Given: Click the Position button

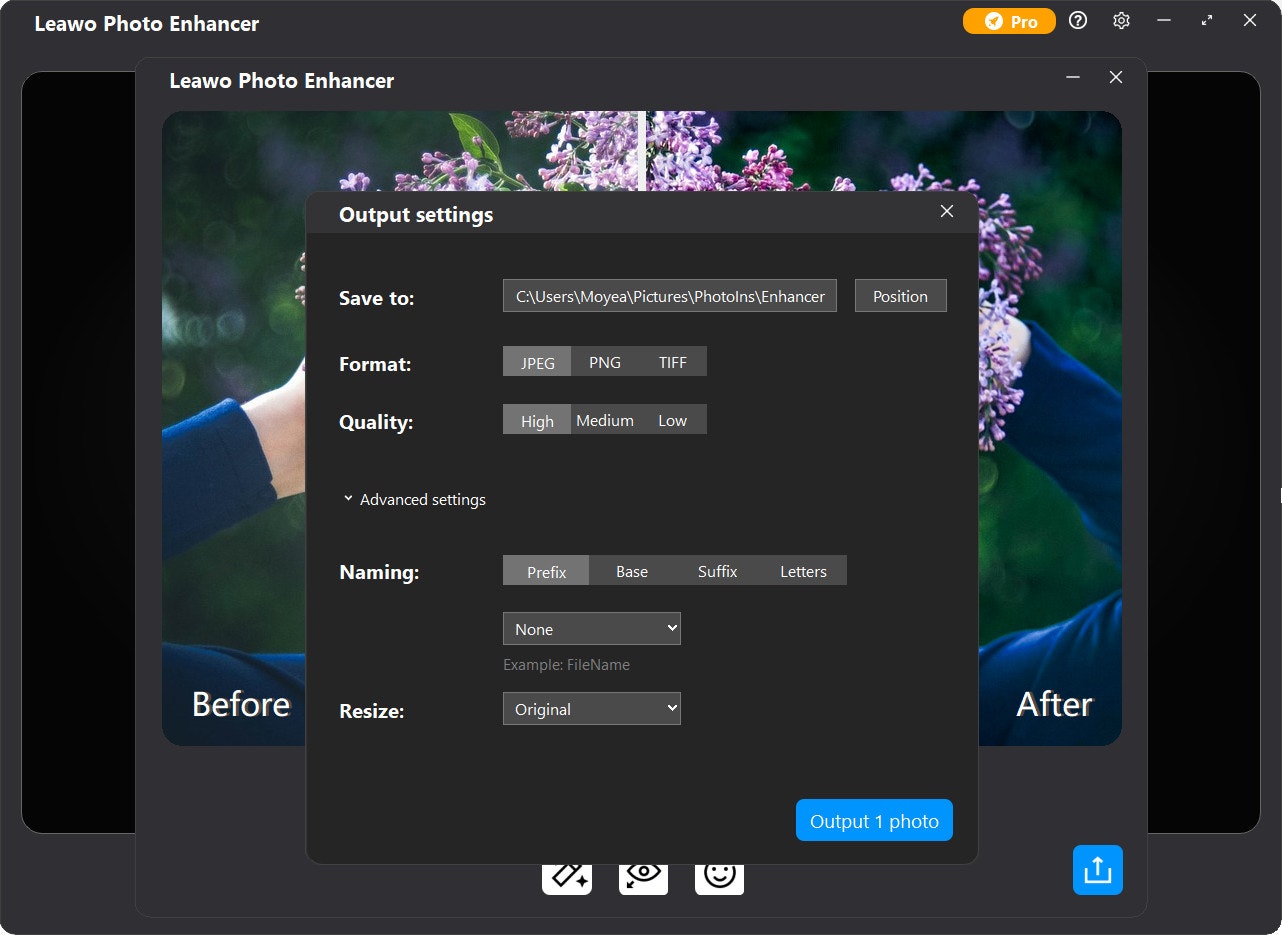Looking at the screenshot, I should tap(901, 296).
